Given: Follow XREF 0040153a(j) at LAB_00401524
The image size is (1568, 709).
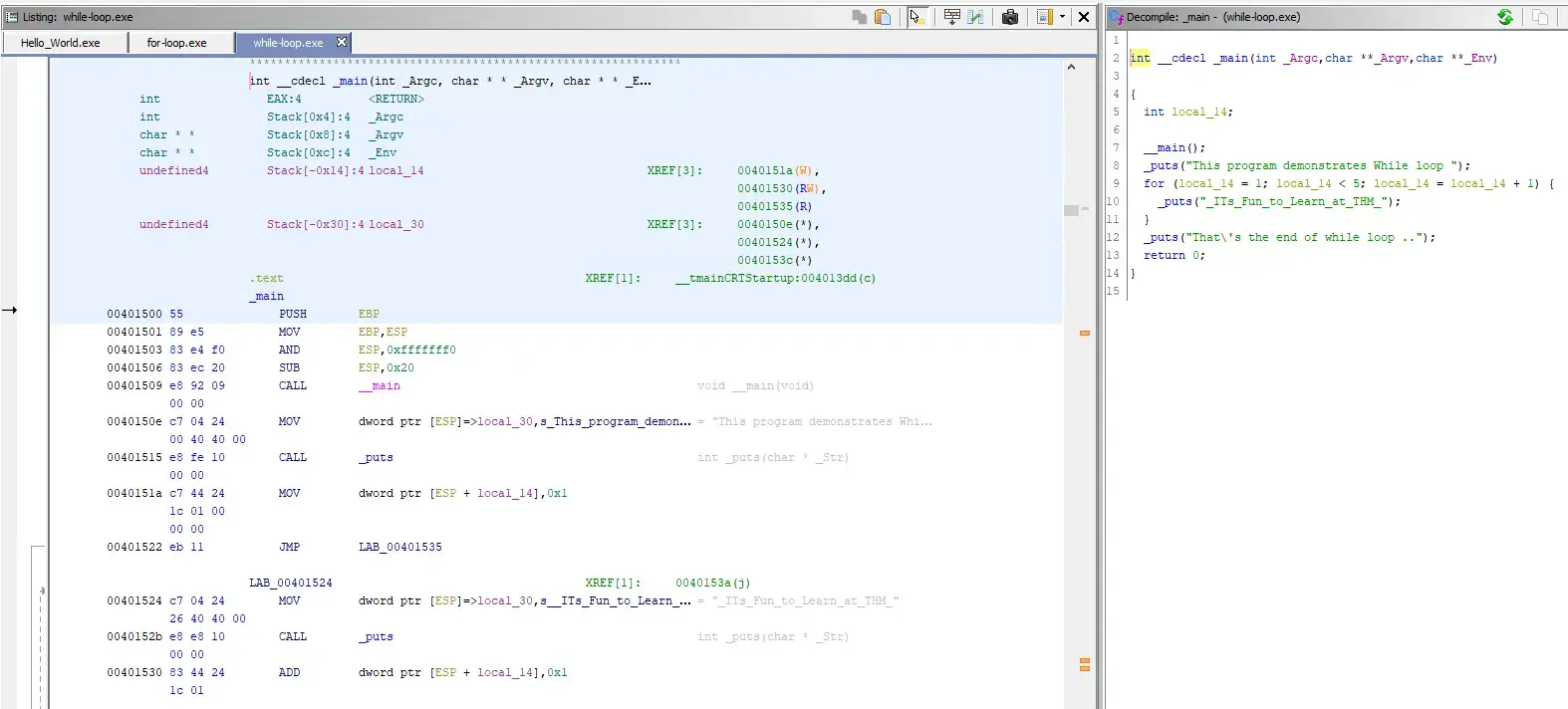Looking at the screenshot, I should (x=712, y=583).
